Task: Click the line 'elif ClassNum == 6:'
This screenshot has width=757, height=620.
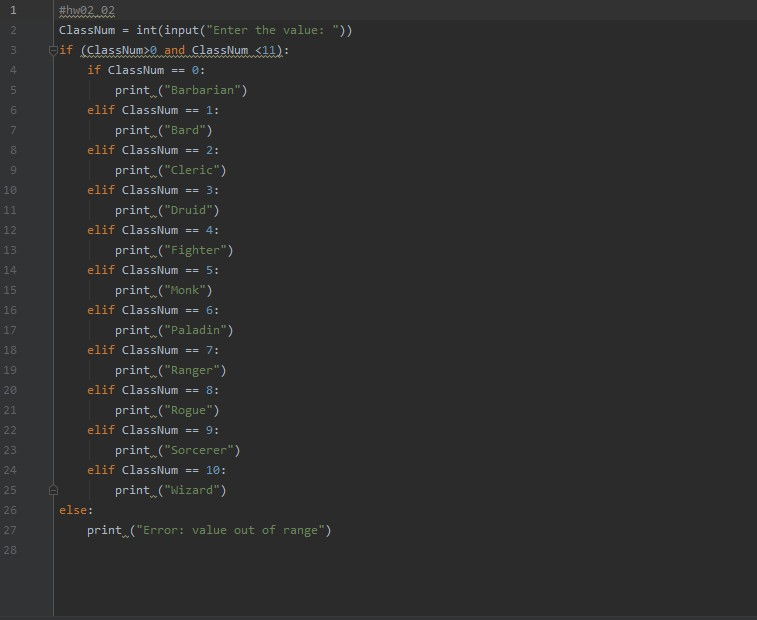Action: click(x=153, y=310)
